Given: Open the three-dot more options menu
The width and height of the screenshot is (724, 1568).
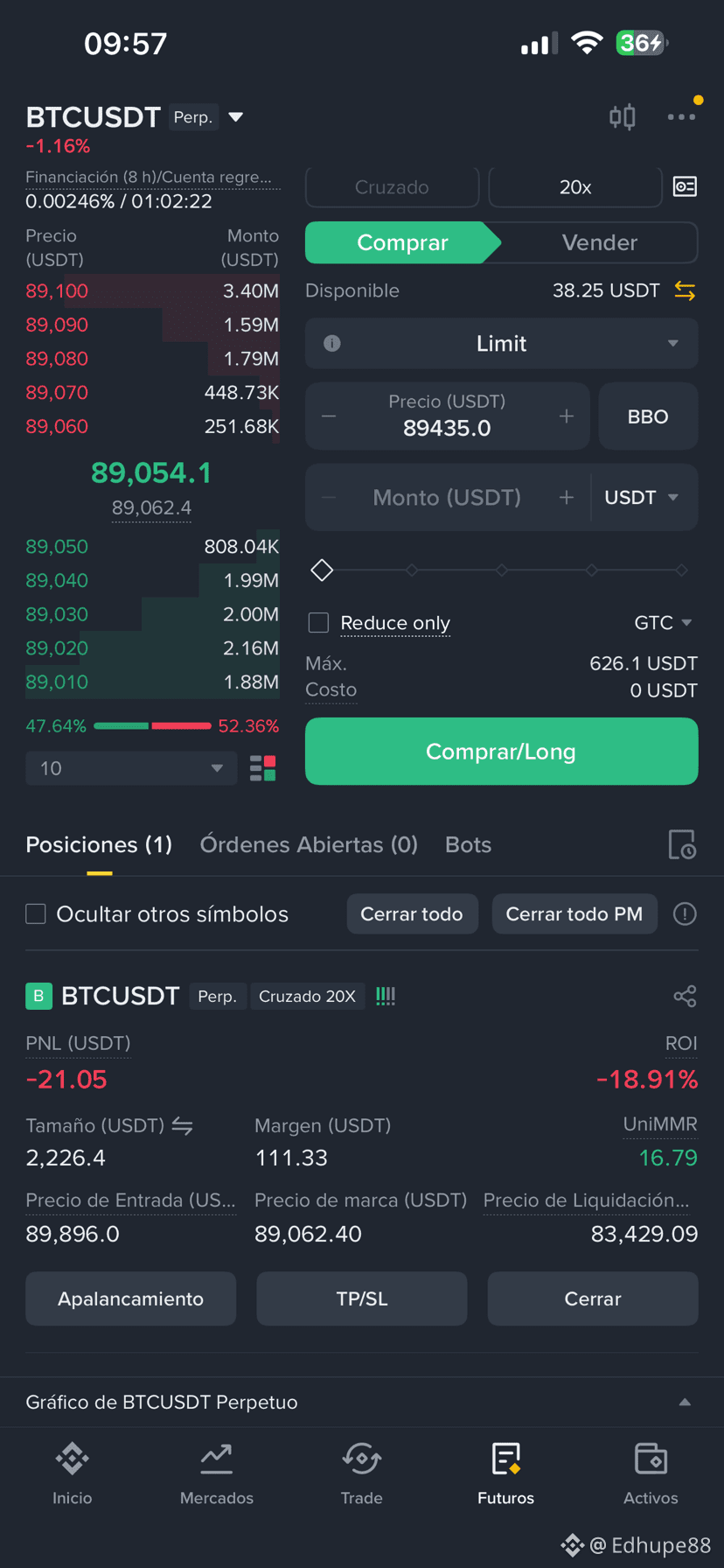Looking at the screenshot, I should (x=681, y=116).
